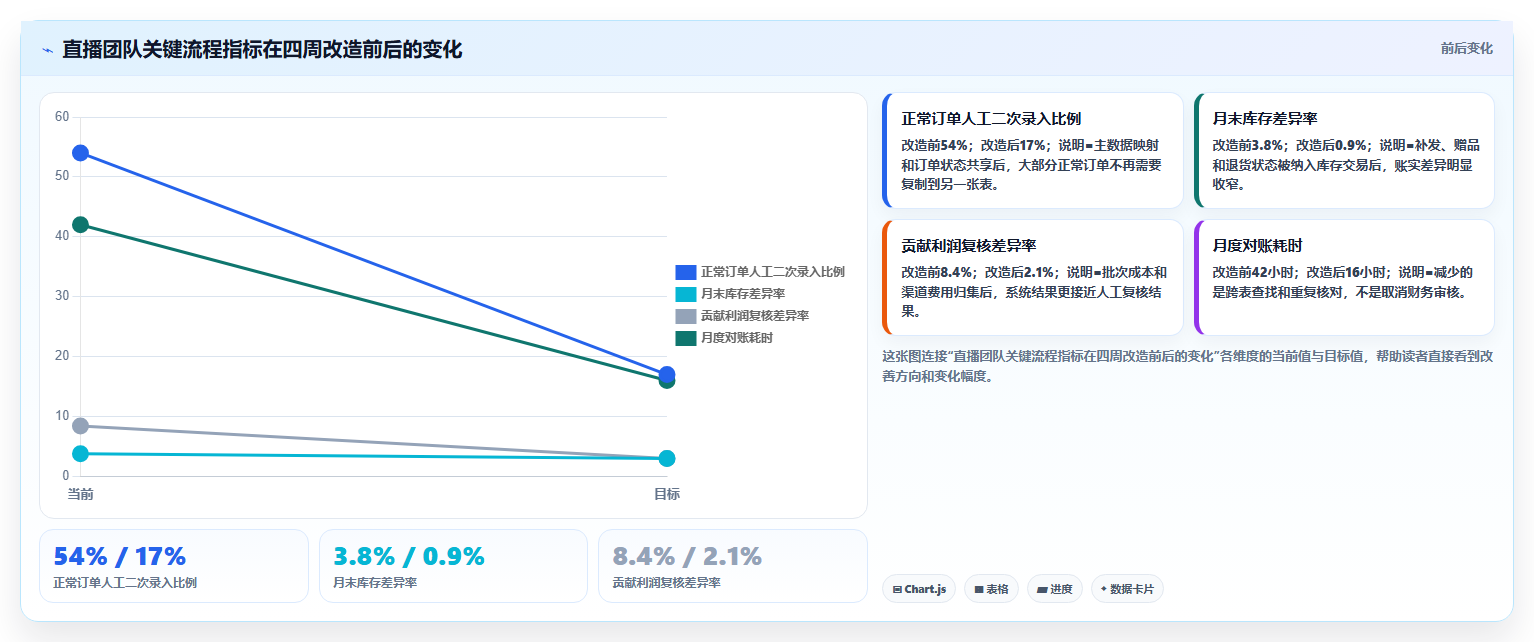
Task: Click the 数据卡片 tag chip
Action: pos(1127,589)
